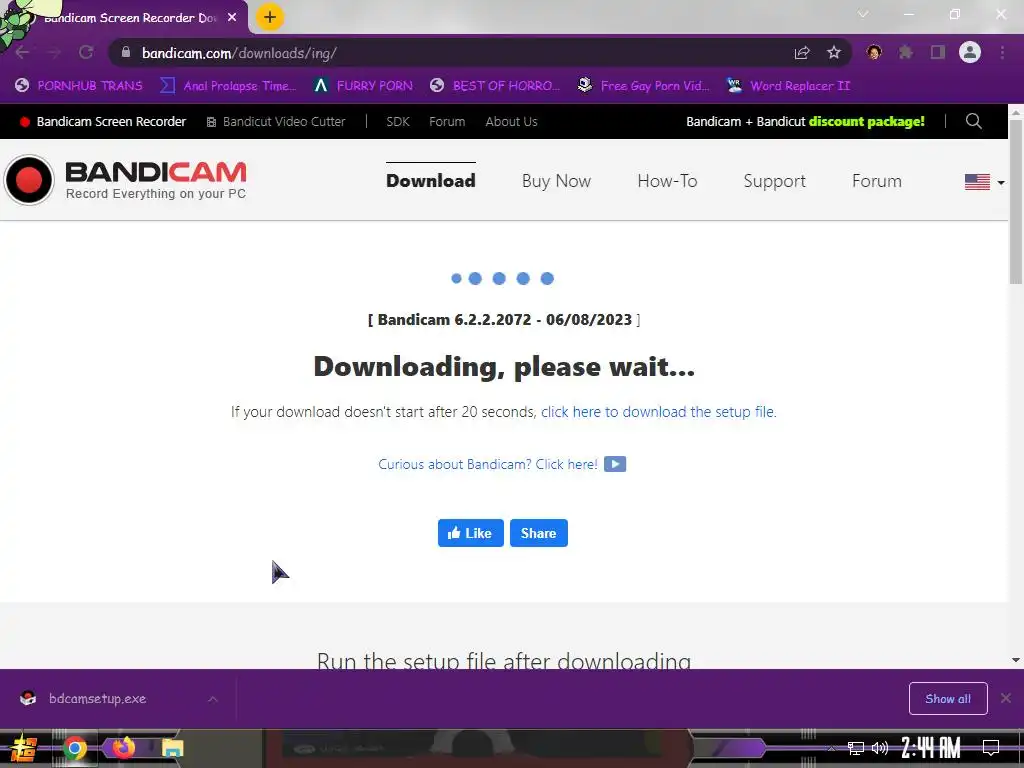Click the site search magnifier icon
This screenshot has height=768, width=1024.
pos(974,121)
